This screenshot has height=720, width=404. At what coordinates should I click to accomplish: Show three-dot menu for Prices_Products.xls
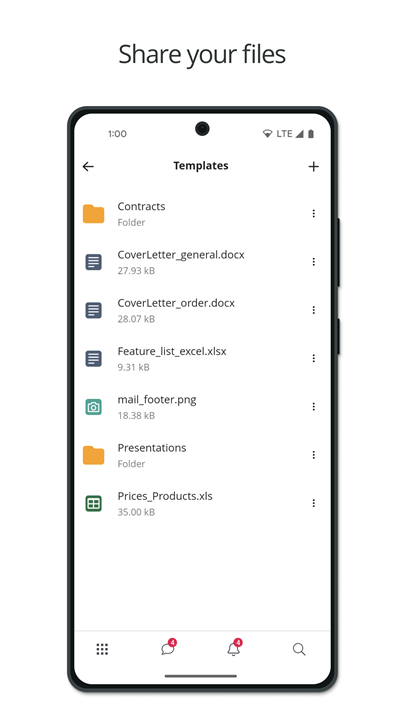pos(314,503)
